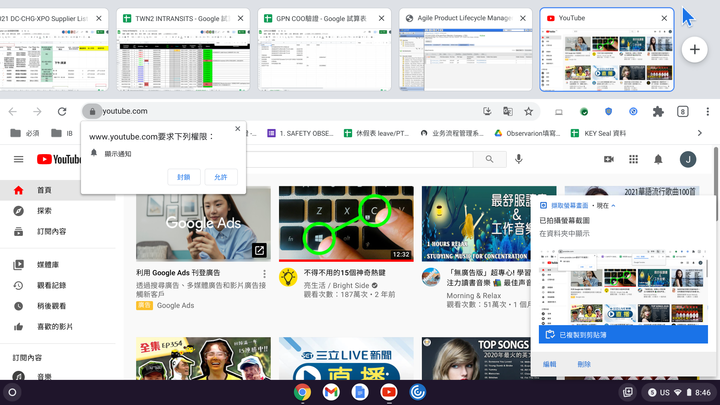Open 訂閱內容 in YouTube sidebar

point(57,231)
